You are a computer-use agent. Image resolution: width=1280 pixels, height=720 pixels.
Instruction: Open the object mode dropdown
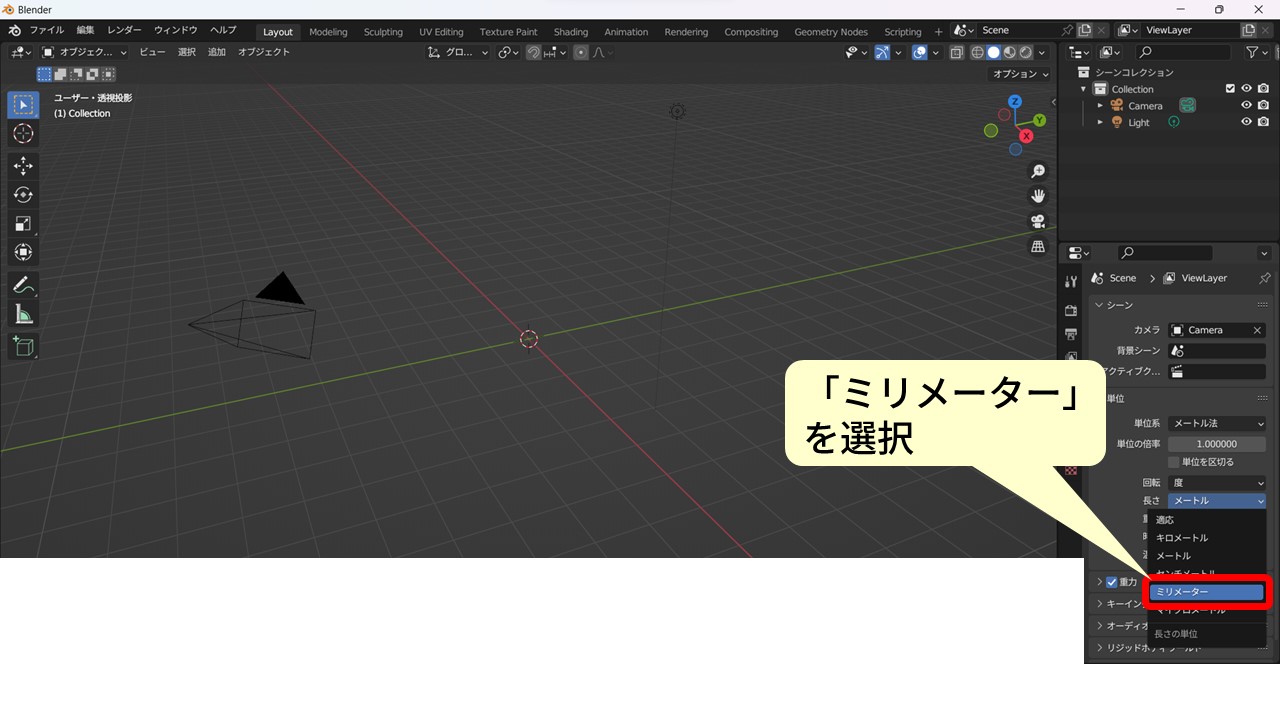point(85,52)
